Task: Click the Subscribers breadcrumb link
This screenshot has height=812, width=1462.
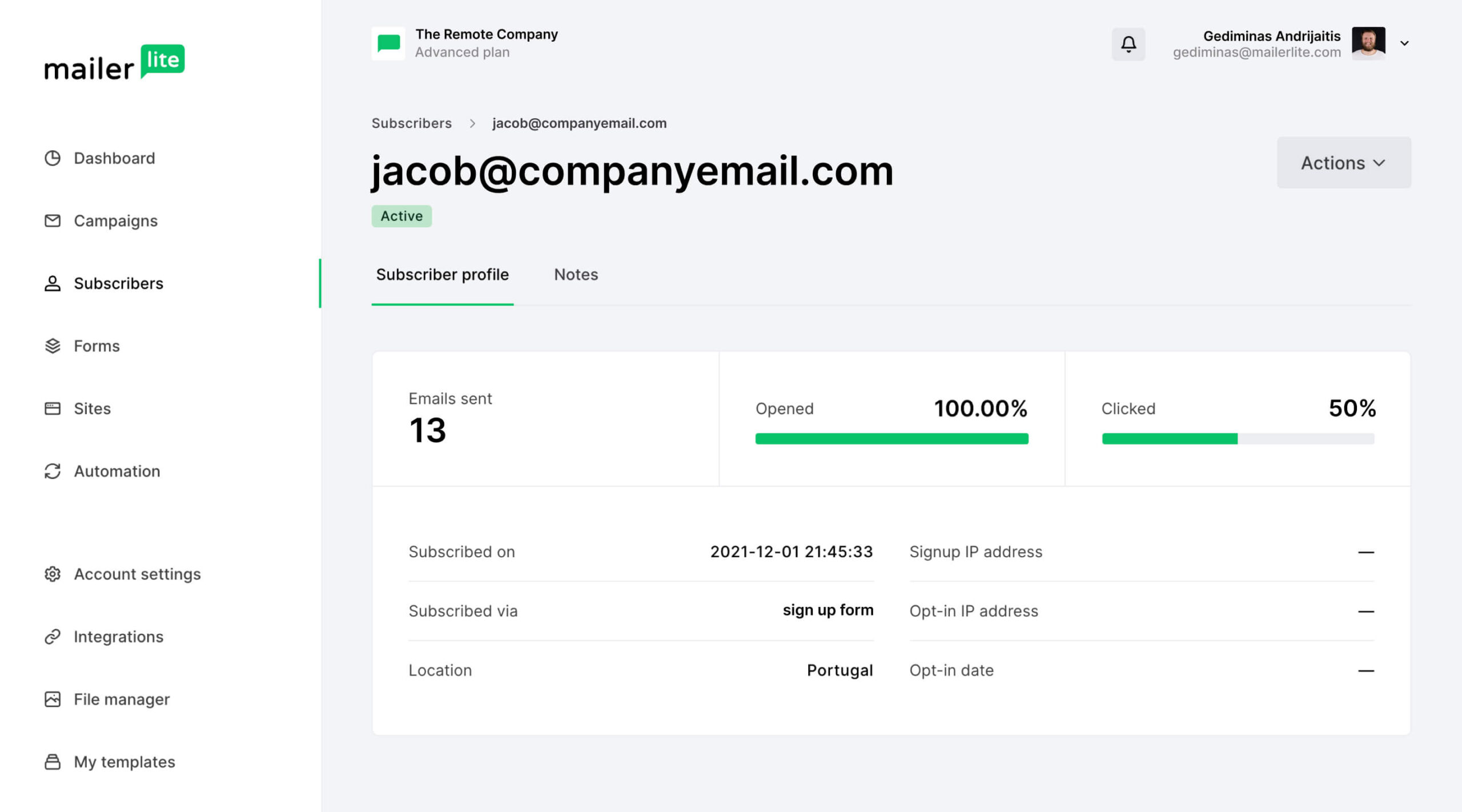Action: tap(412, 122)
